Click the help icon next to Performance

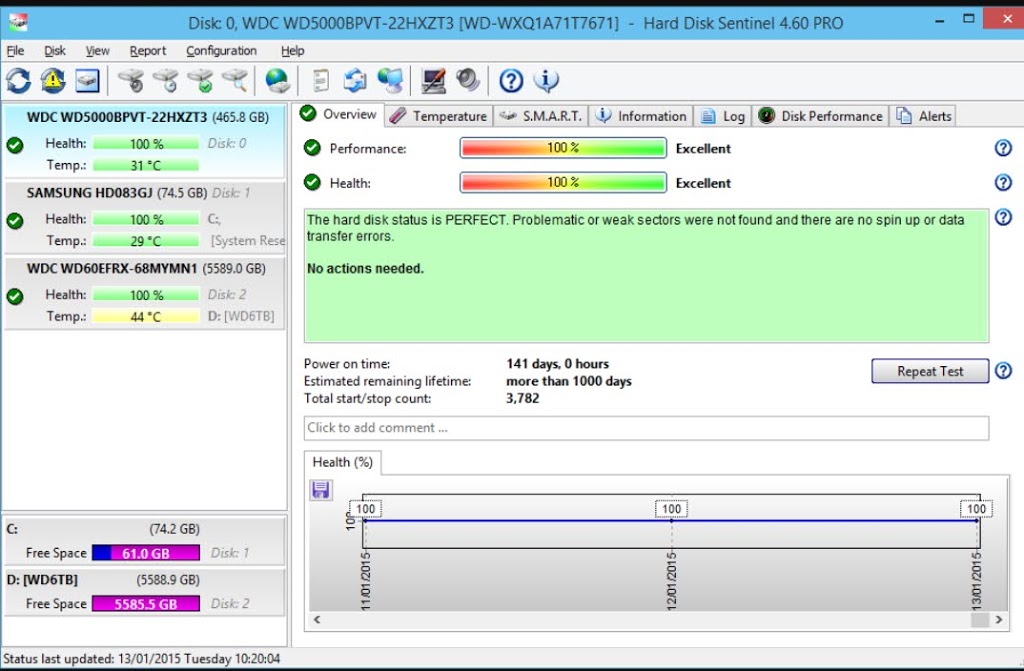coord(1003,148)
